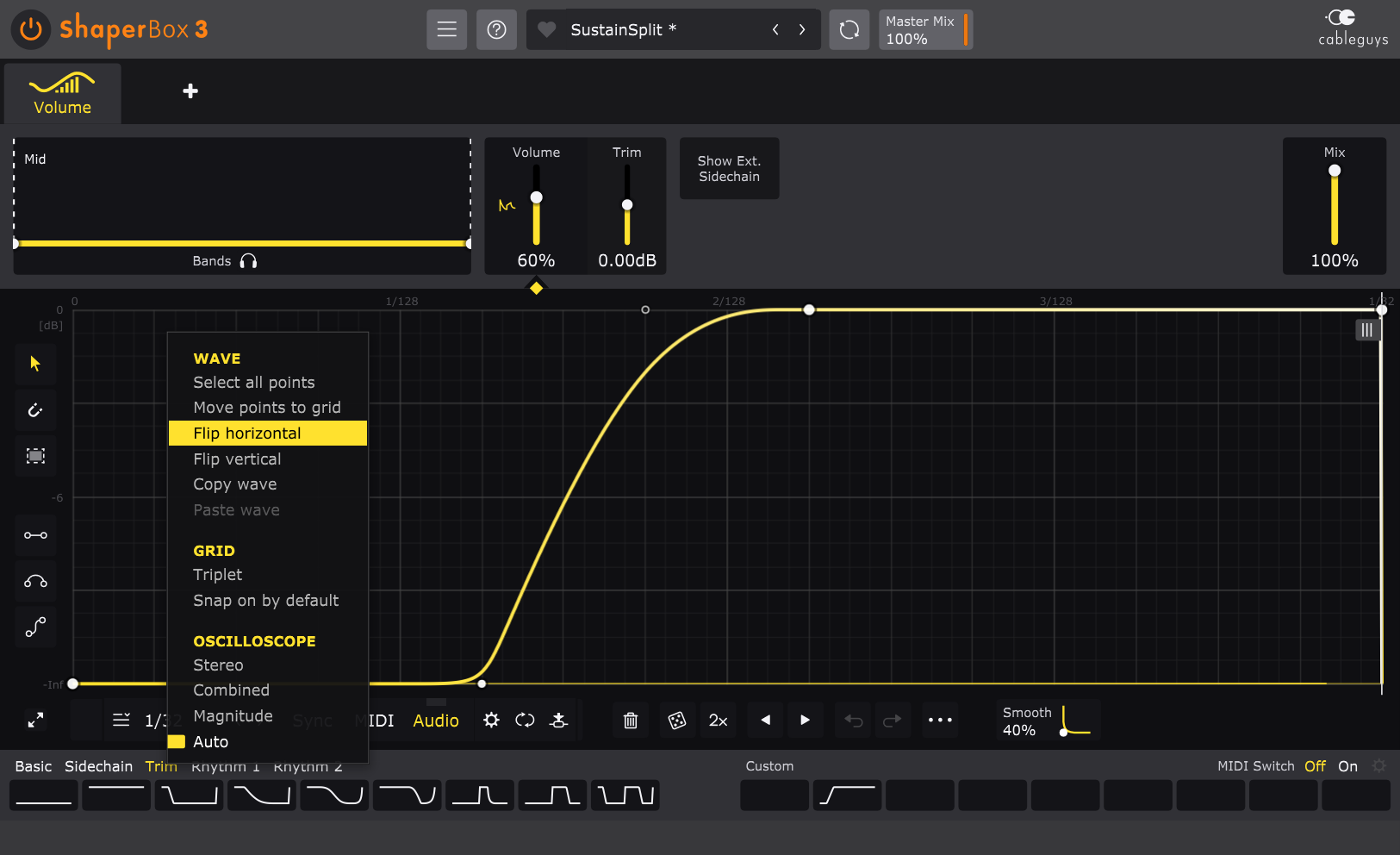Choose Copy wave menu item
Image resolution: width=1400 pixels, height=855 pixels.
[268, 484]
